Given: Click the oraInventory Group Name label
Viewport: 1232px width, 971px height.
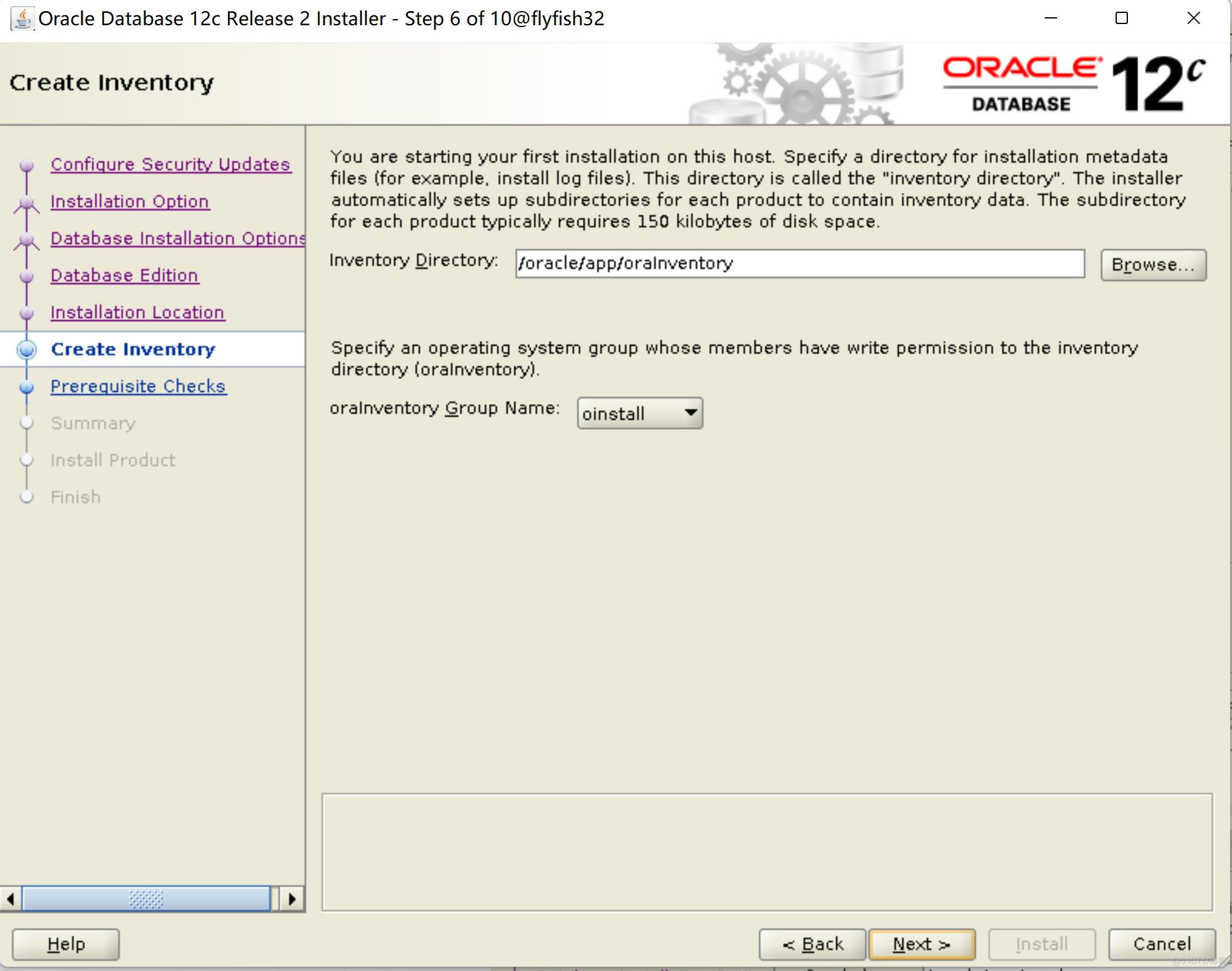Looking at the screenshot, I should pyautogui.click(x=445, y=408).
